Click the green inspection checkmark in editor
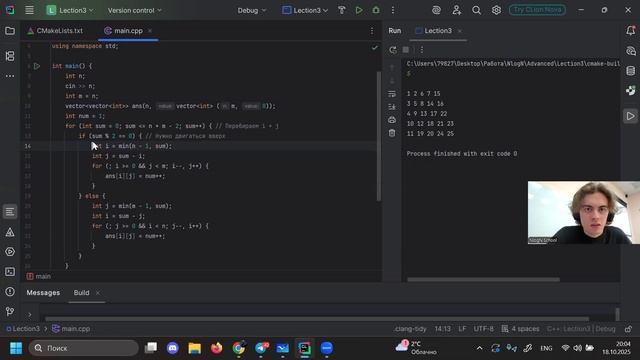Image resolution: width=640 pixels, height=360 pixels. (374, 48)
